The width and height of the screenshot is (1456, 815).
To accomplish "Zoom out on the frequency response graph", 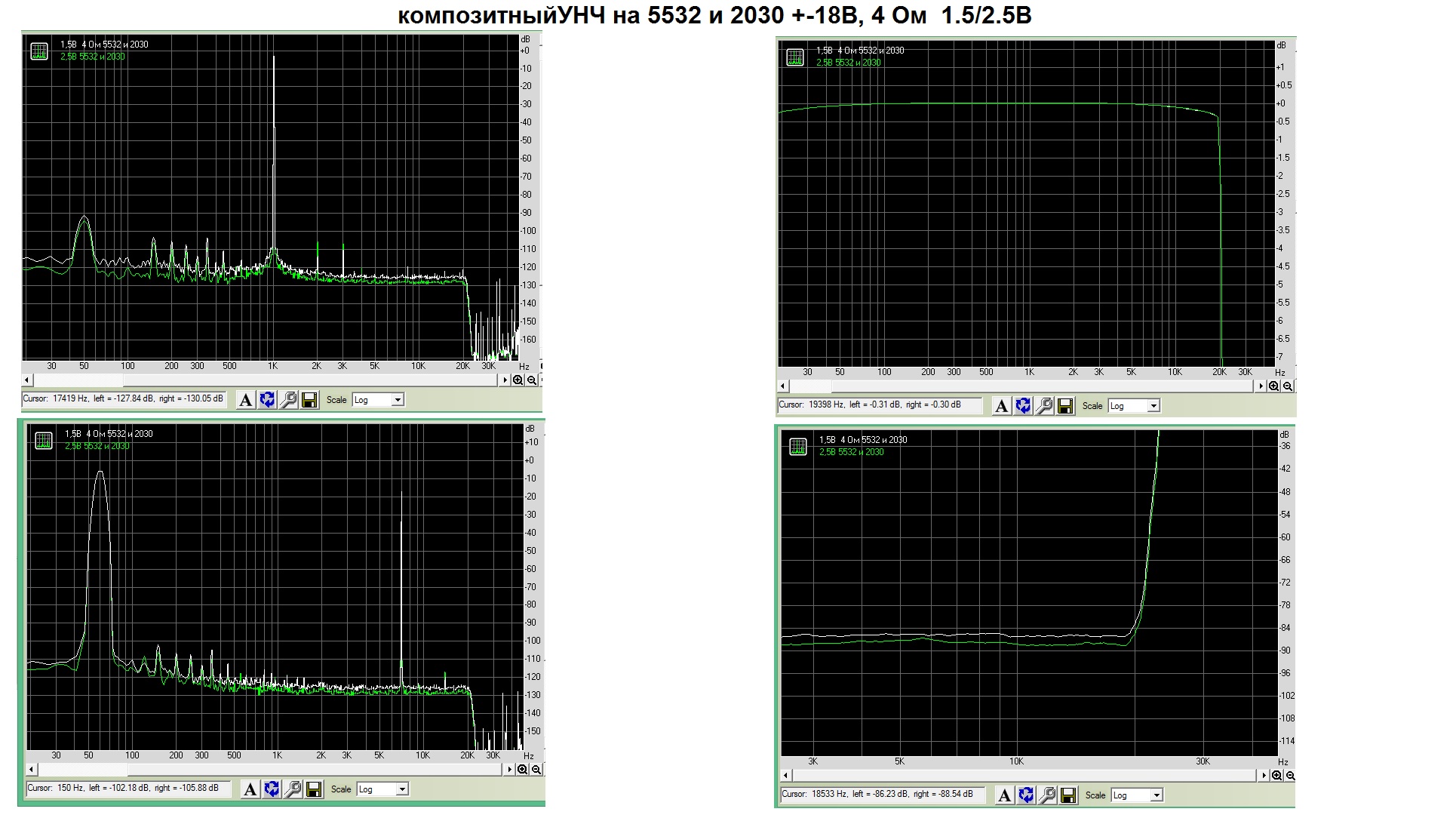I will tap(1288, 386).
